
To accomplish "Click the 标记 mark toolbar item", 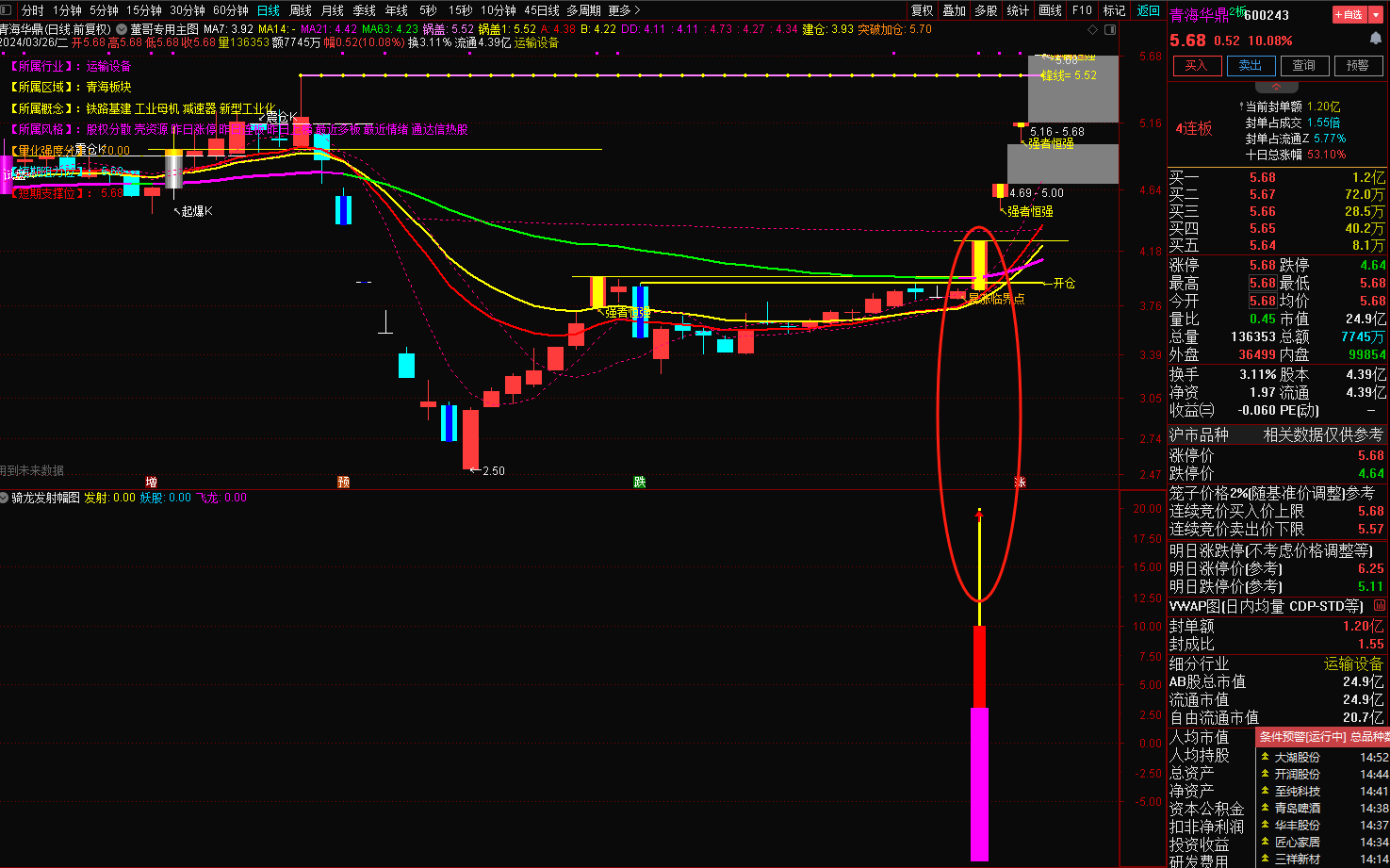I will click(1114, 10).
